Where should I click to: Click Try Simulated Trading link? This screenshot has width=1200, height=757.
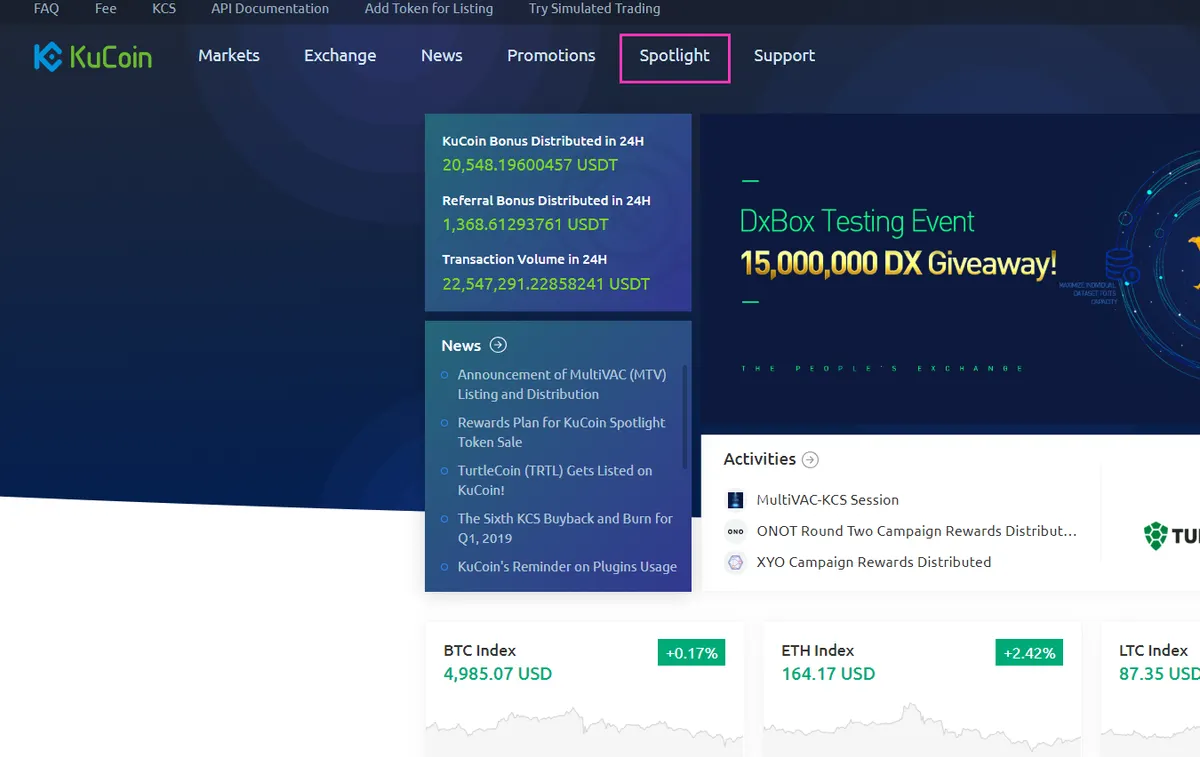pos(594,8)
